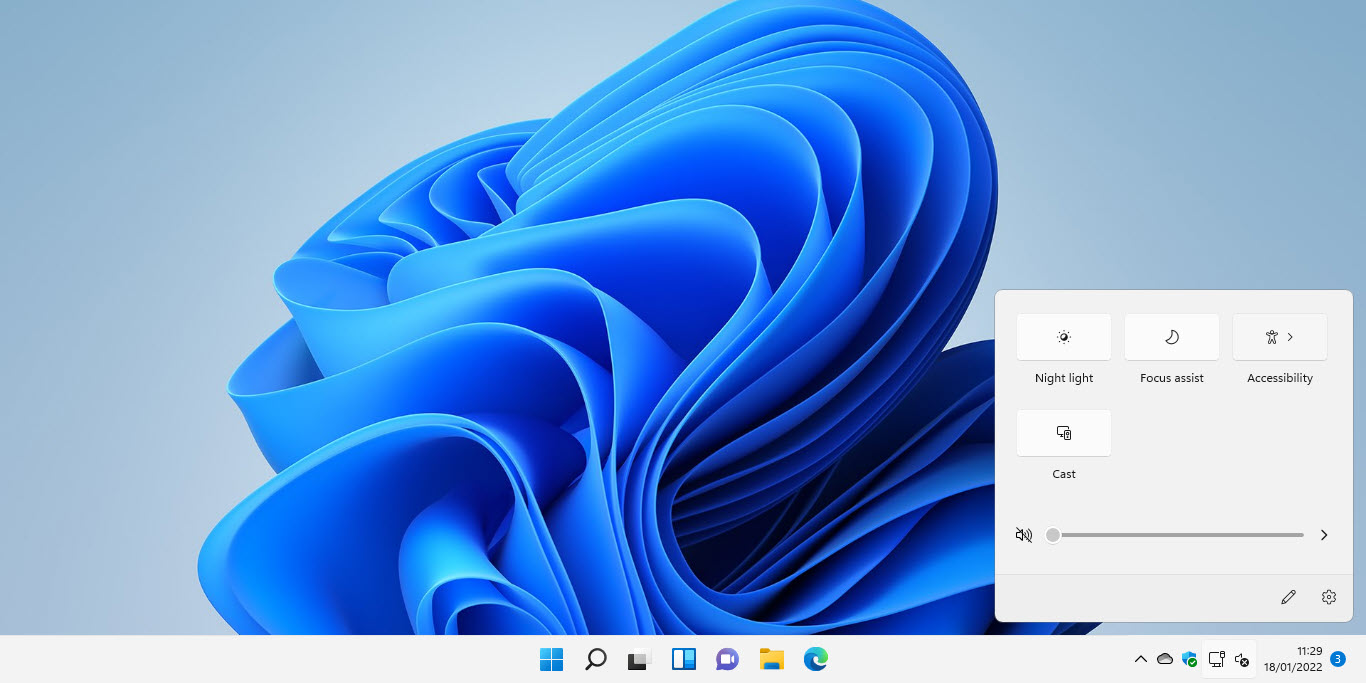Open Chat from the taskbar

coord(727,659)
